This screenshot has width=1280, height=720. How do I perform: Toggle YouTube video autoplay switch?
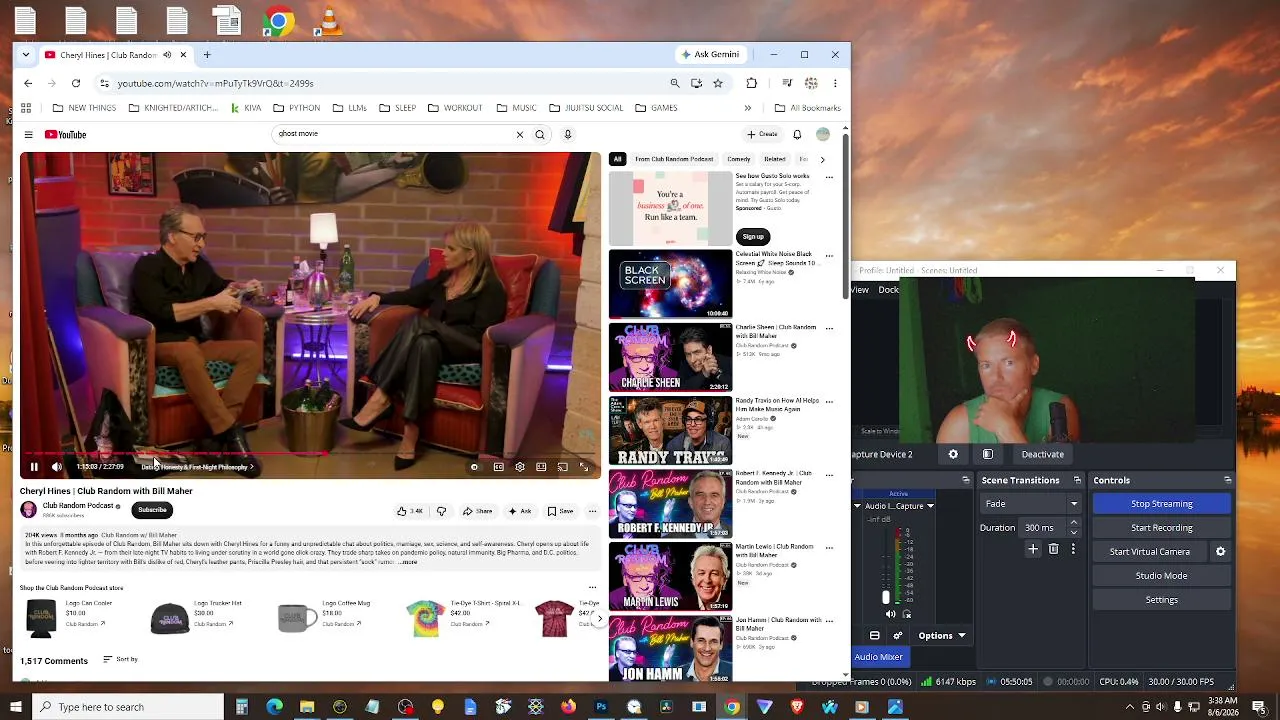pos(475,467)
